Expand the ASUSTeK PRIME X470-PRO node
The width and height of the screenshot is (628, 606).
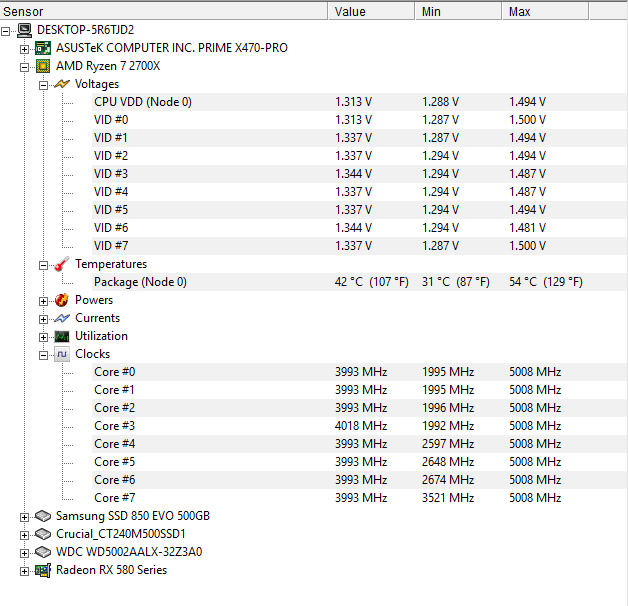(24, 49)
